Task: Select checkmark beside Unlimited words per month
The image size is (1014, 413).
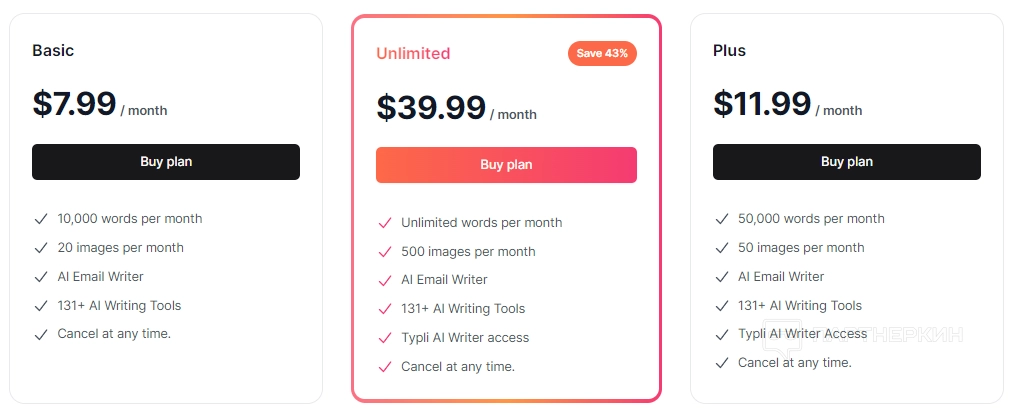Action: coord(385,223)
